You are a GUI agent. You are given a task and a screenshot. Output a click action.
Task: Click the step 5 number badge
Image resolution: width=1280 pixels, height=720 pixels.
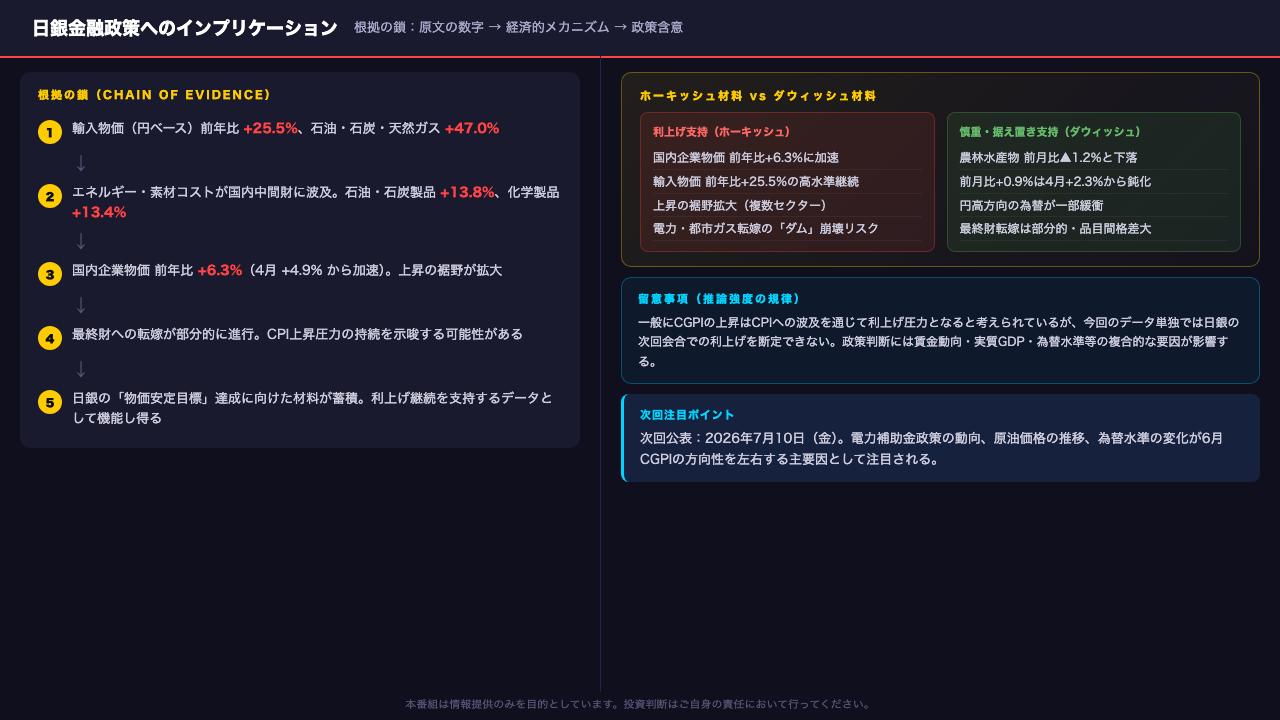[x=50, y=402]
